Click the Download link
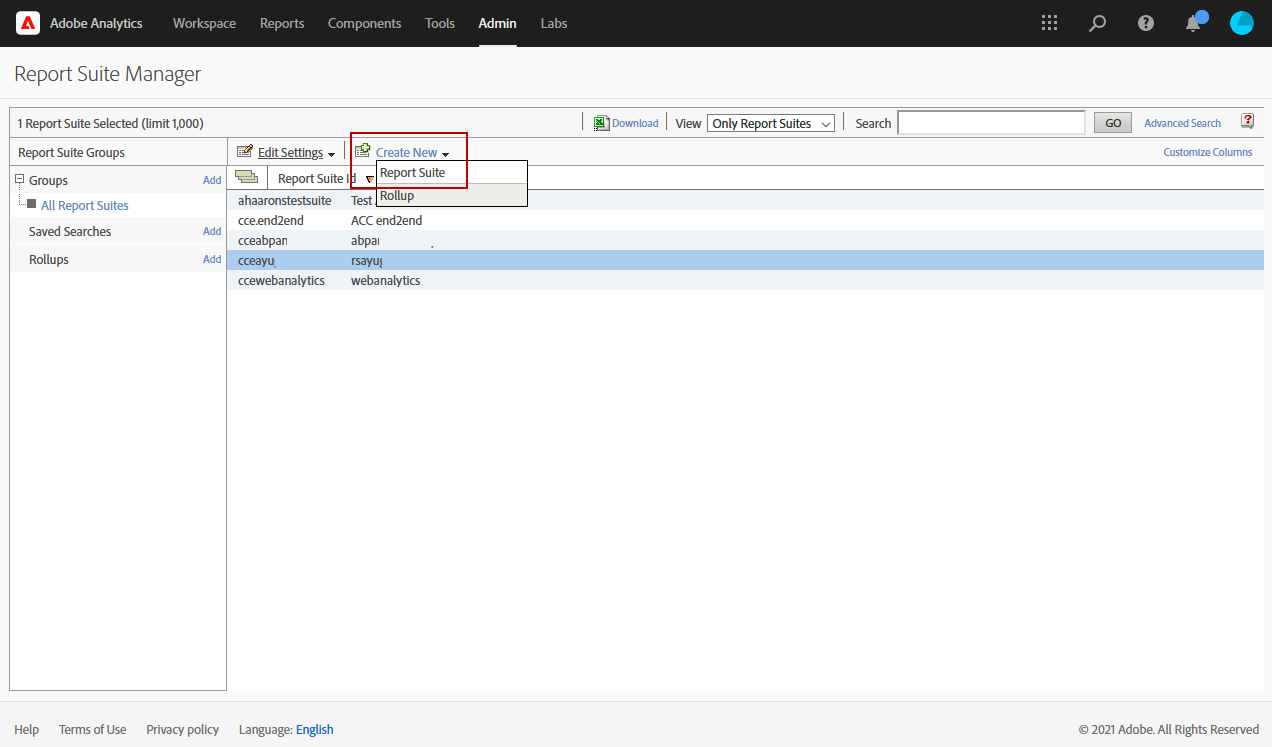This screenshot has width=1272, height=747. point(635,123)
